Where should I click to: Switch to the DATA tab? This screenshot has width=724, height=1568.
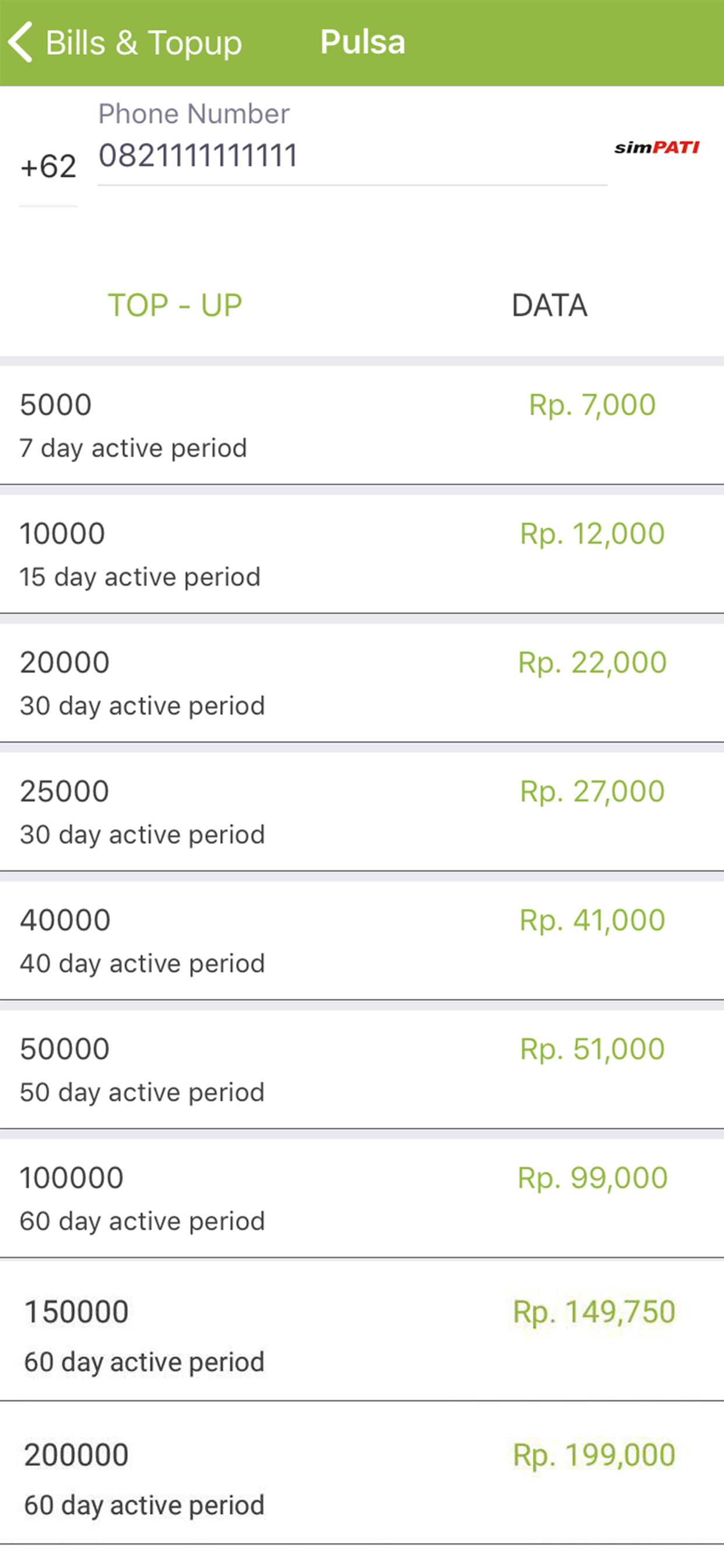click(x=549, y=305)
